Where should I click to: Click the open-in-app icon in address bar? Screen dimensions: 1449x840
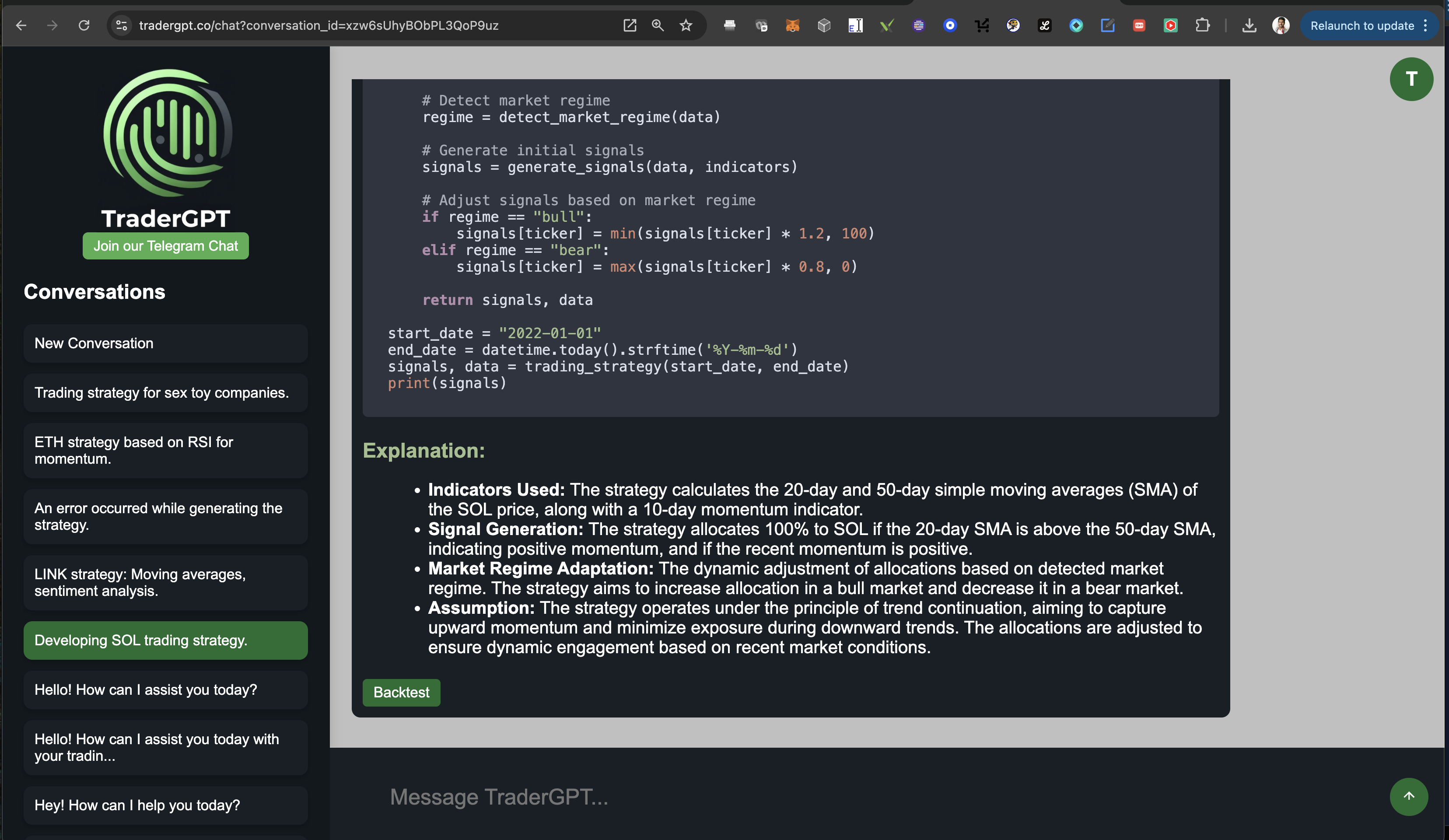tap(630, 25)
